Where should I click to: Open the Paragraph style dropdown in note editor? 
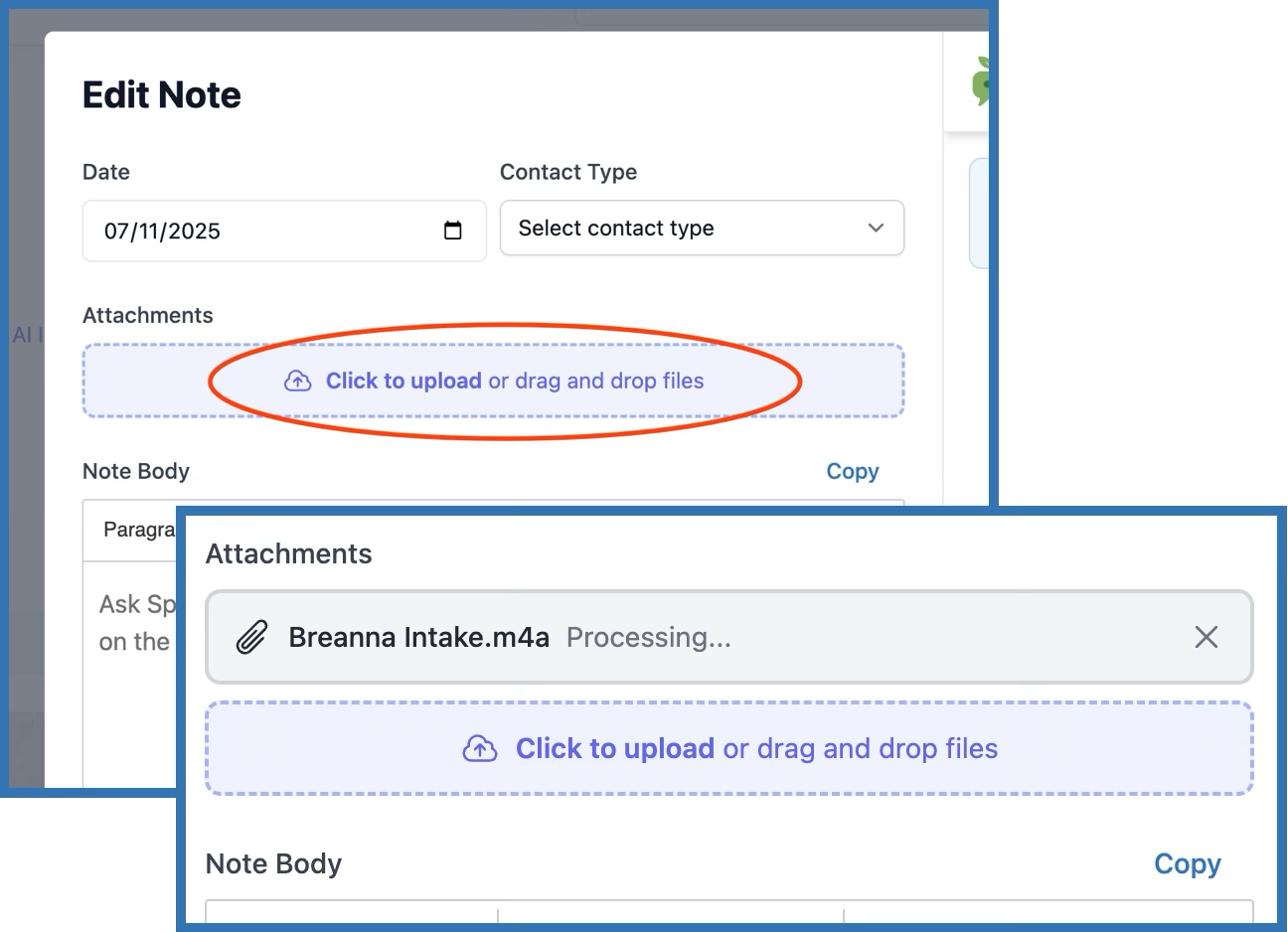click(138, 530)
